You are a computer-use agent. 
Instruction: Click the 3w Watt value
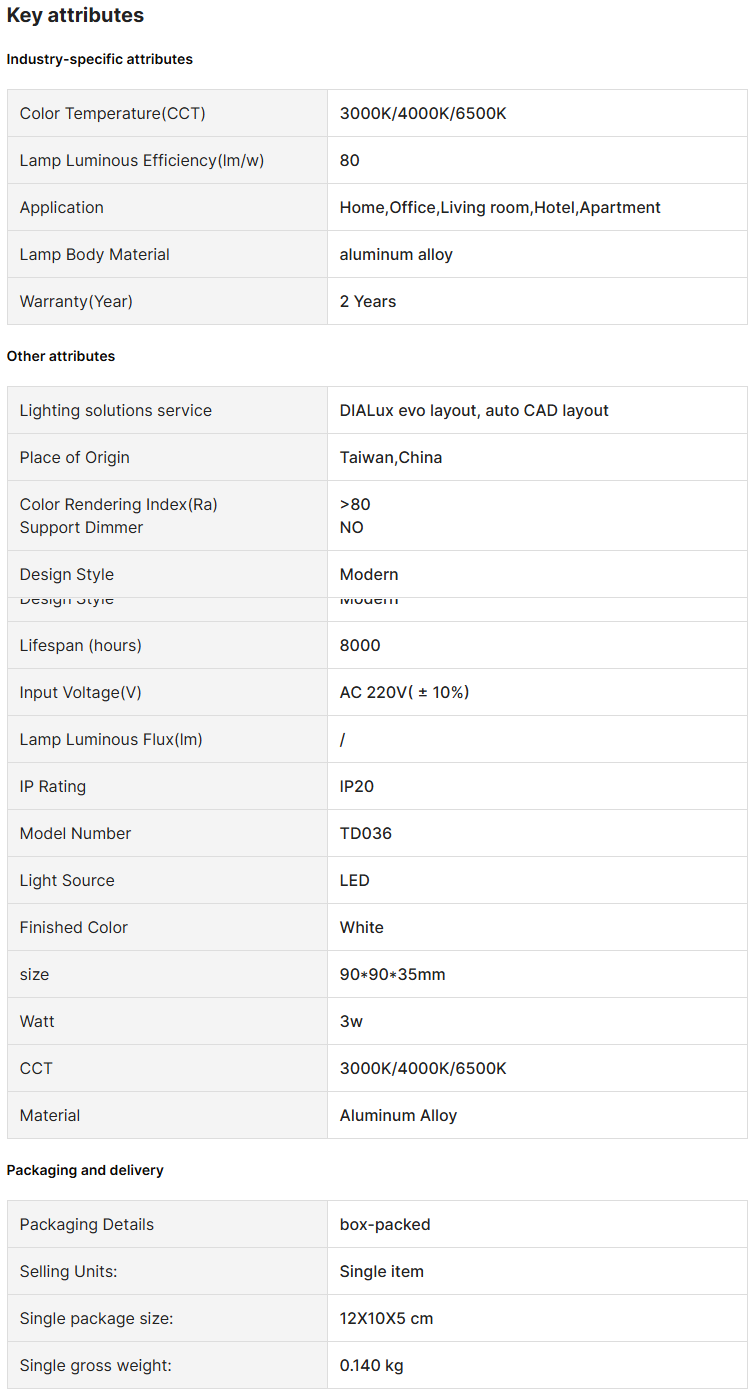coord(351,1022)
